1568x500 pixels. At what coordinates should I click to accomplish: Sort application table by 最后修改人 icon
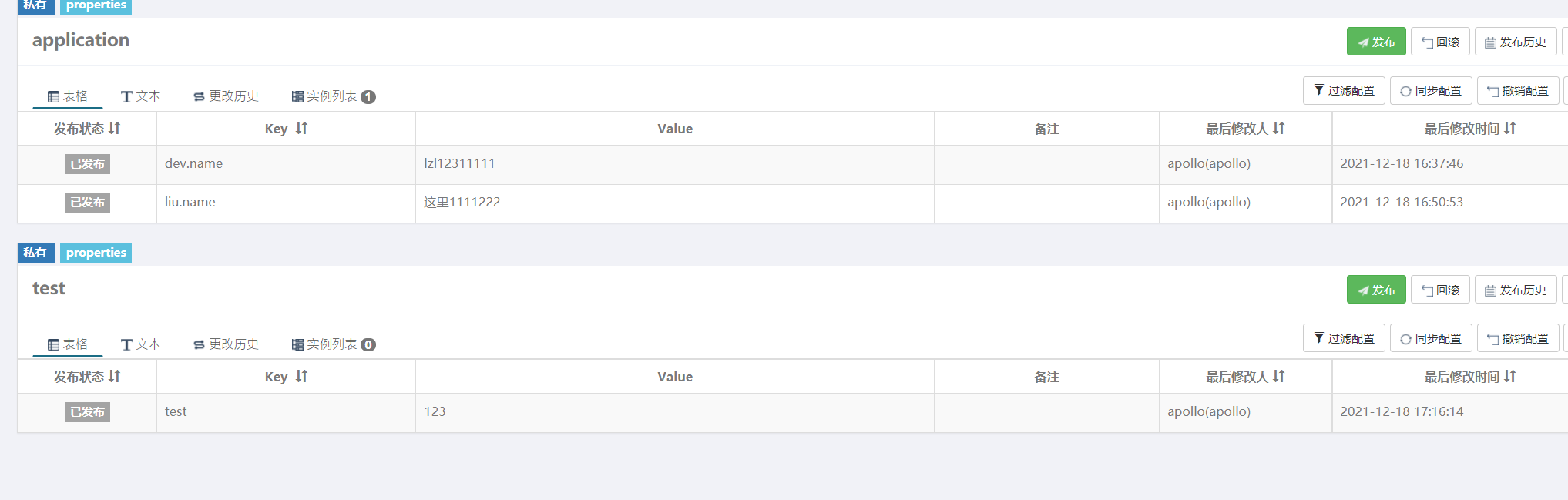[1279, 129]
